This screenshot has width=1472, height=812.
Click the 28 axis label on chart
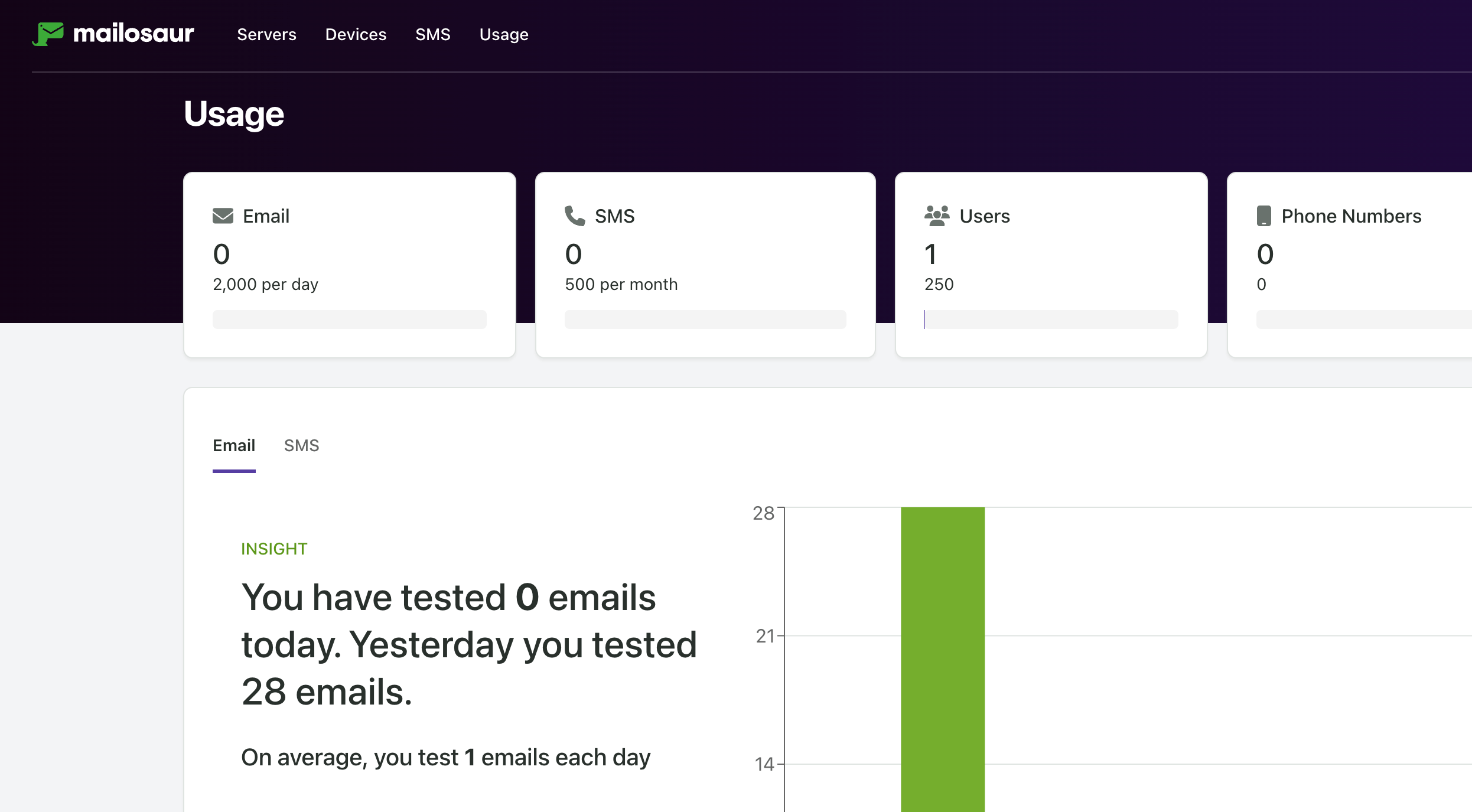tap(763, 513)
